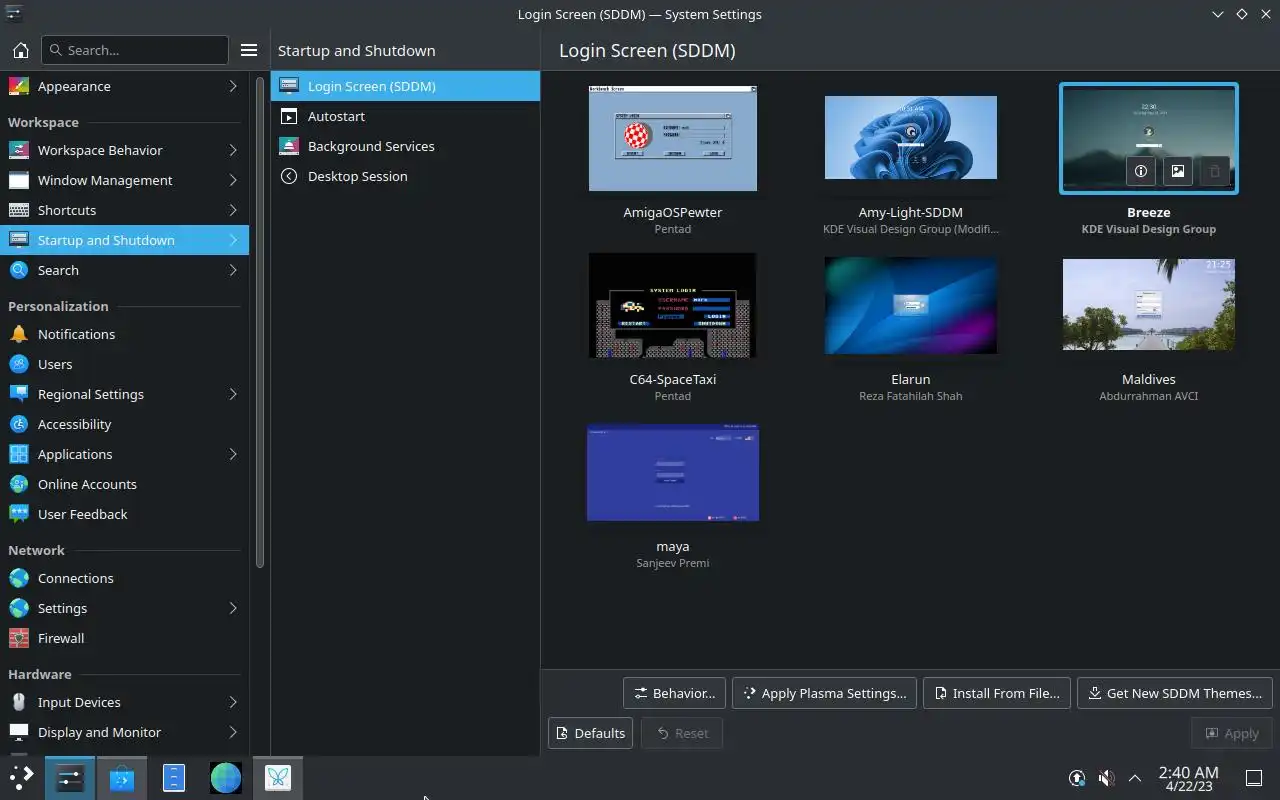
Task: Open the Background Services module
Action: click(x=405, y=146)
